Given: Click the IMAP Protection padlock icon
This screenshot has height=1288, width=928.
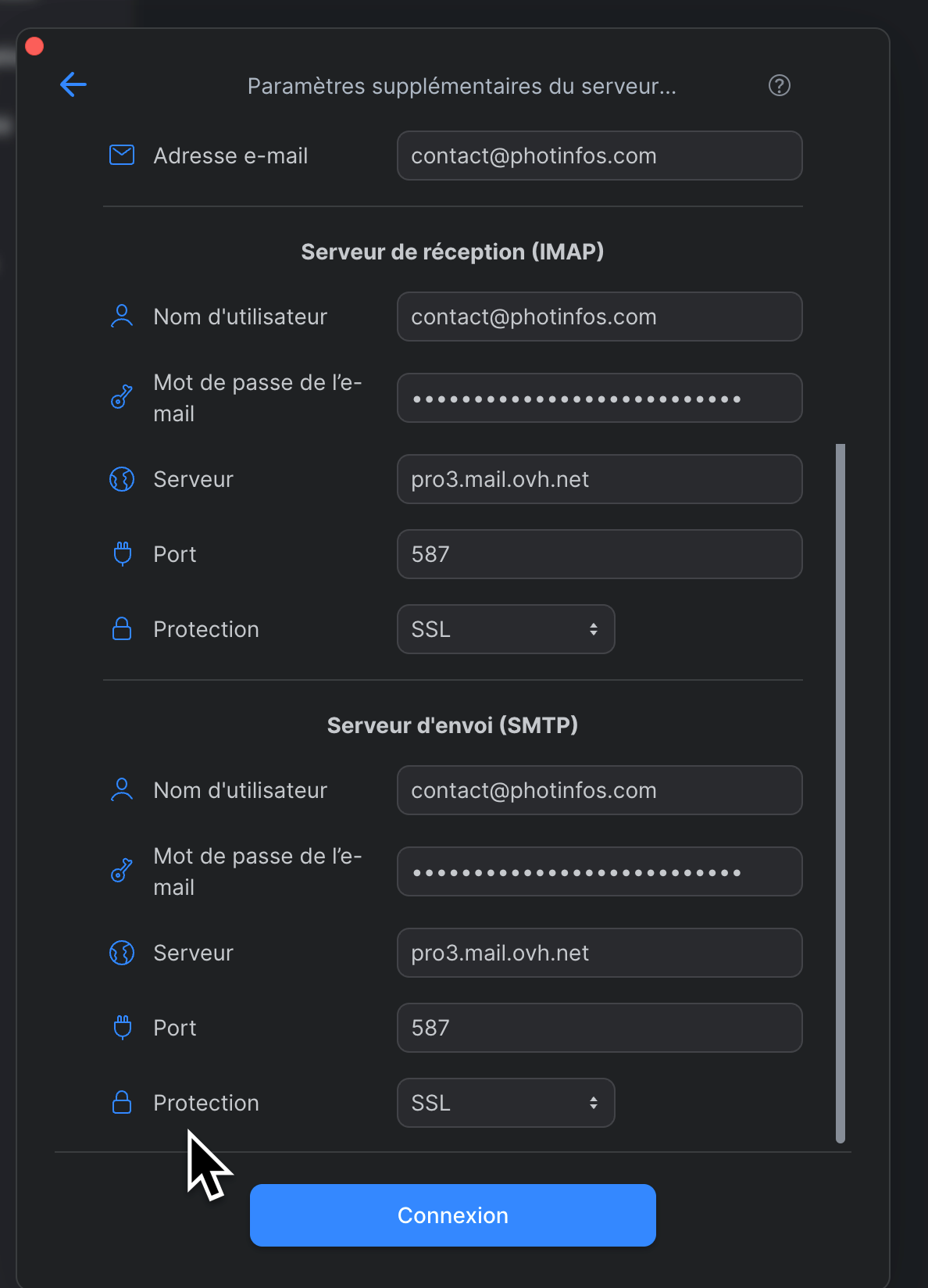Looking at the screenshot, I should point(122,628).
